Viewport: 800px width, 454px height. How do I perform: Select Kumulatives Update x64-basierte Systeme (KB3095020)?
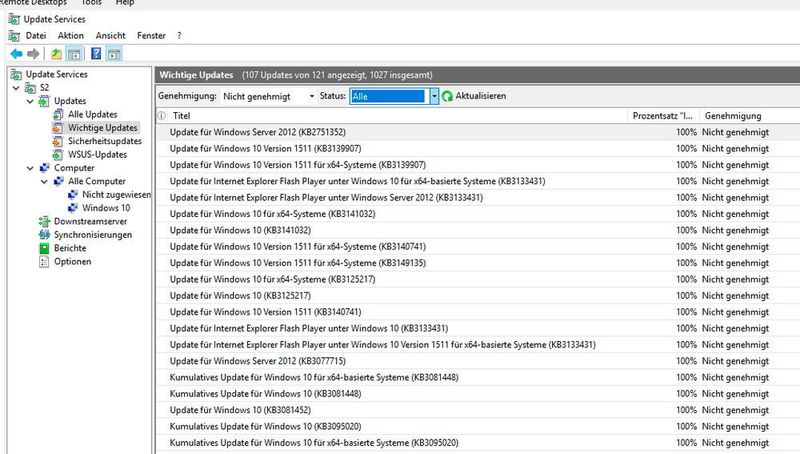click(478, 442)
